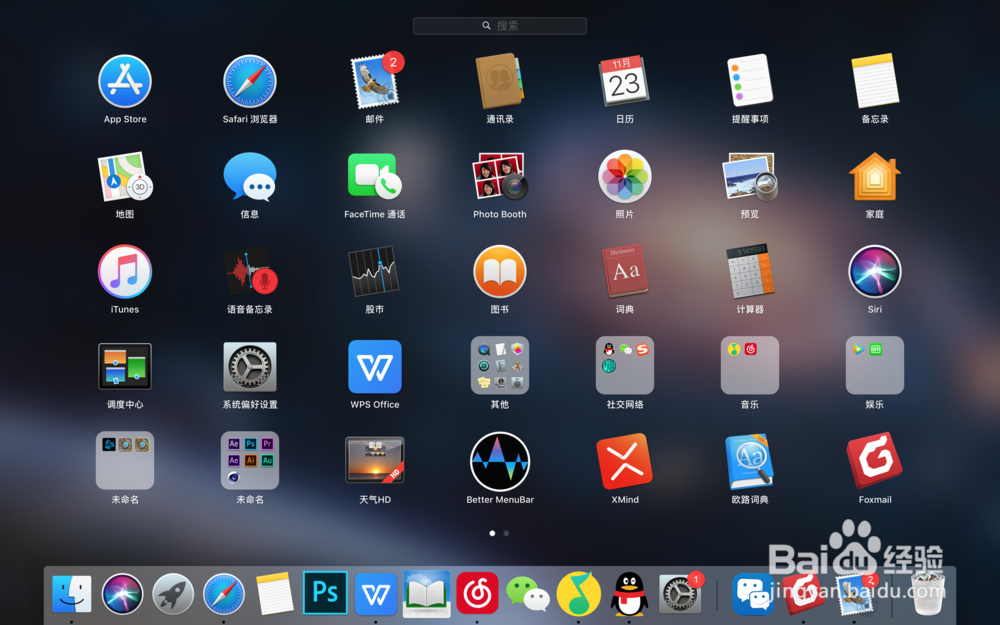Open the 计算器 calculator
This screenshot has width=1000, height=625.
pos(750,271)
